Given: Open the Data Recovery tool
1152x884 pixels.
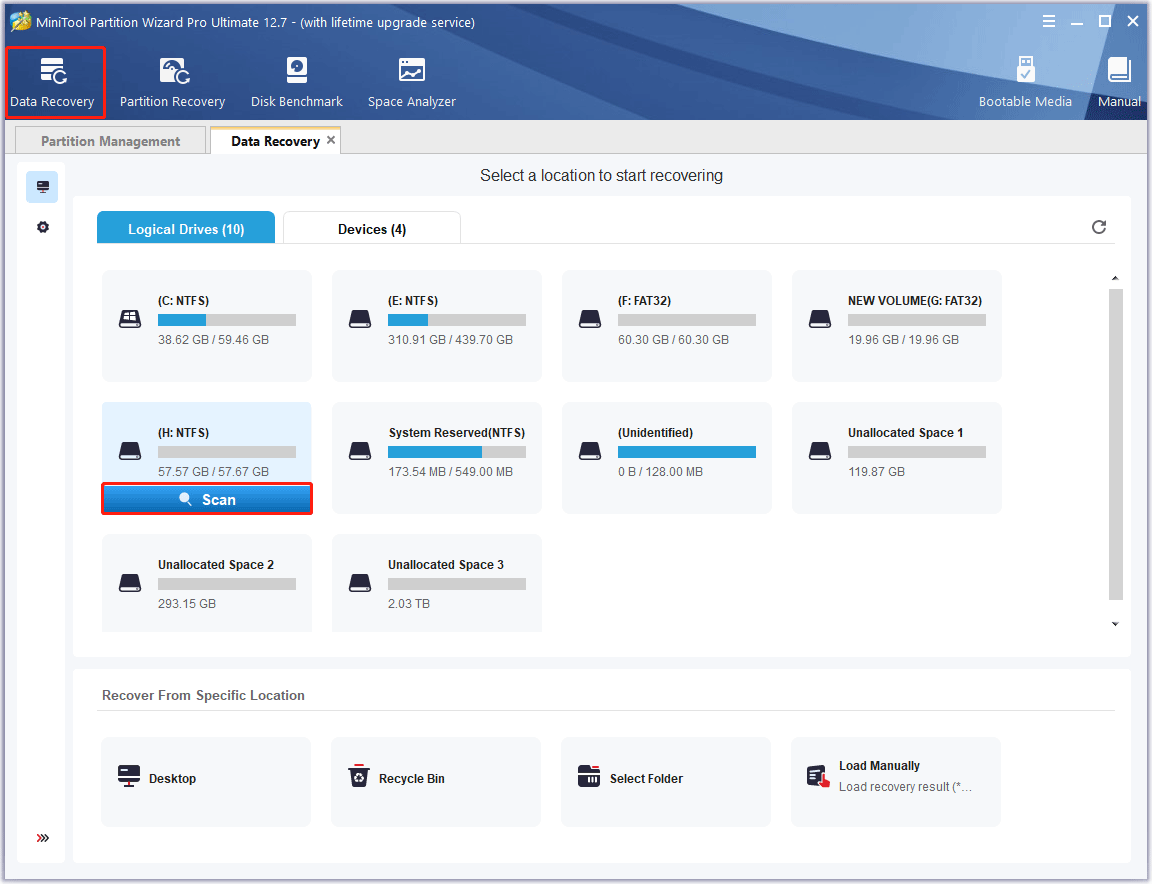Looking at the screenshot, I should point(53,82).
